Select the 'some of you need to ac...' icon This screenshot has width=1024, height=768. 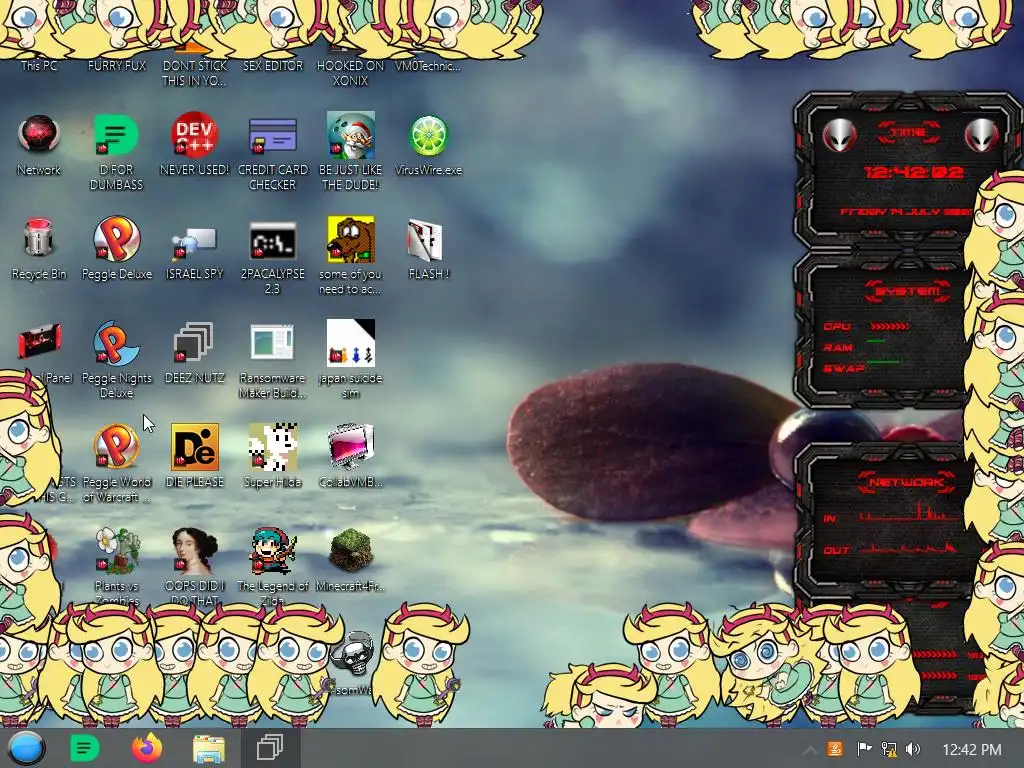[x=351, y=238]
